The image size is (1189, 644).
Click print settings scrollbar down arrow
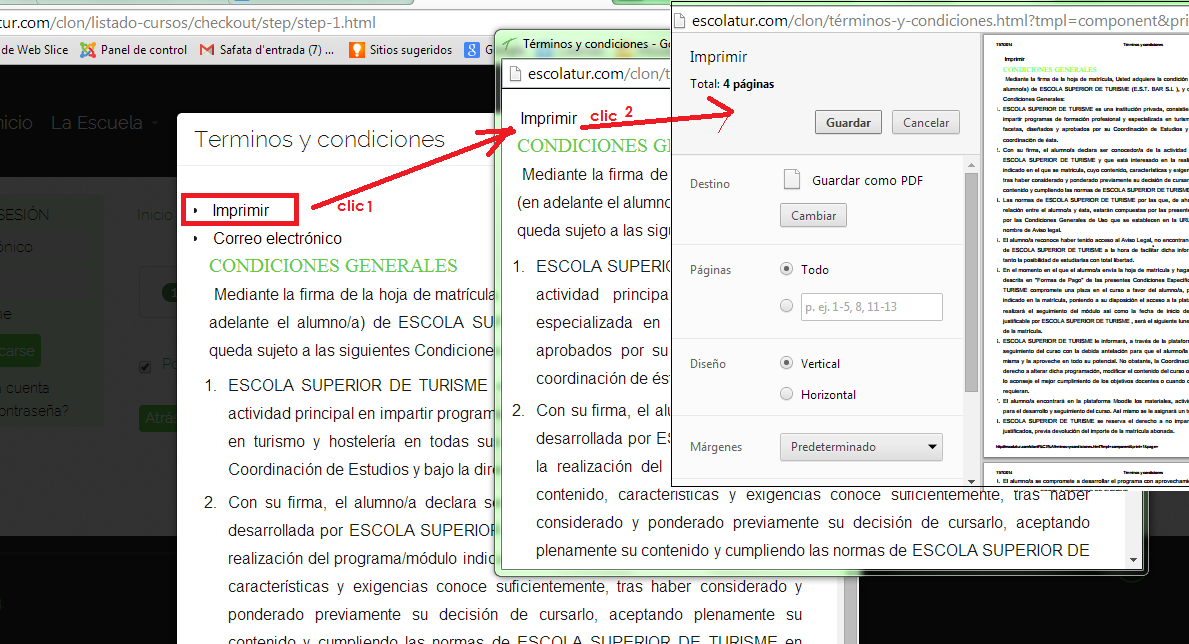click(x=971, y=481)
